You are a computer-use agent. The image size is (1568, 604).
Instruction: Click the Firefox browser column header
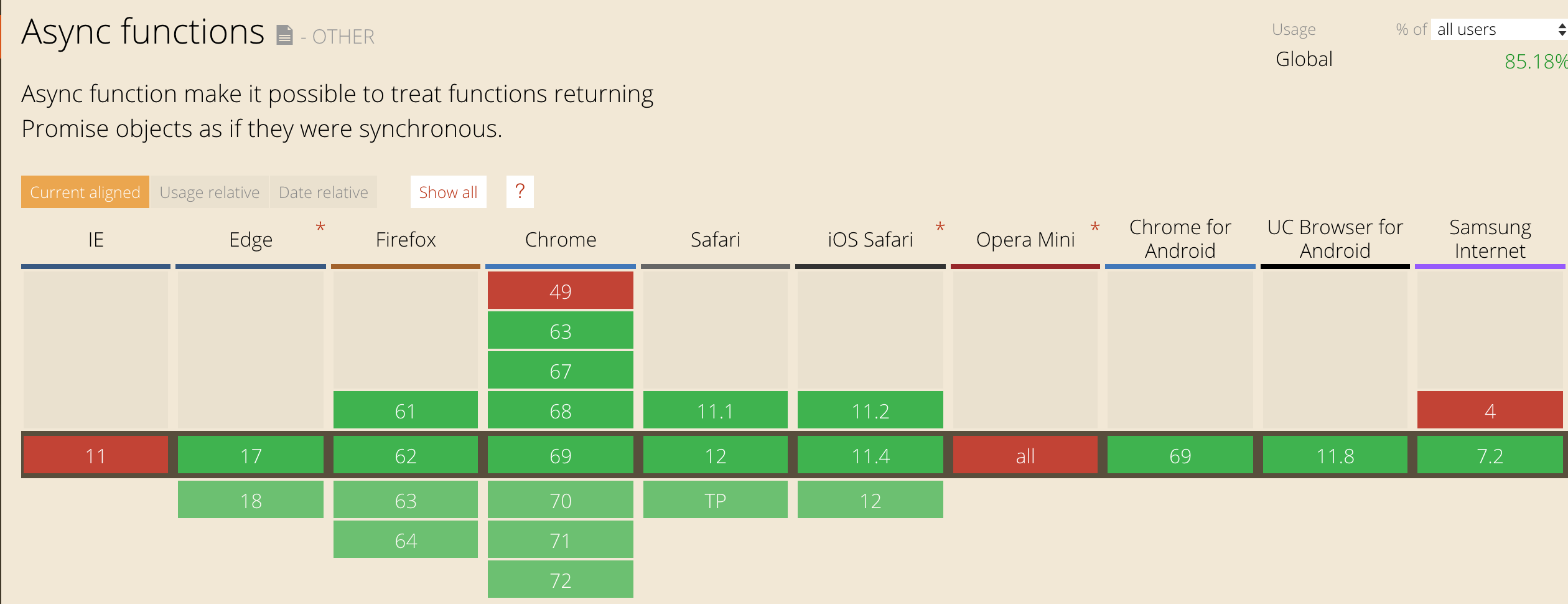point(406,240)
